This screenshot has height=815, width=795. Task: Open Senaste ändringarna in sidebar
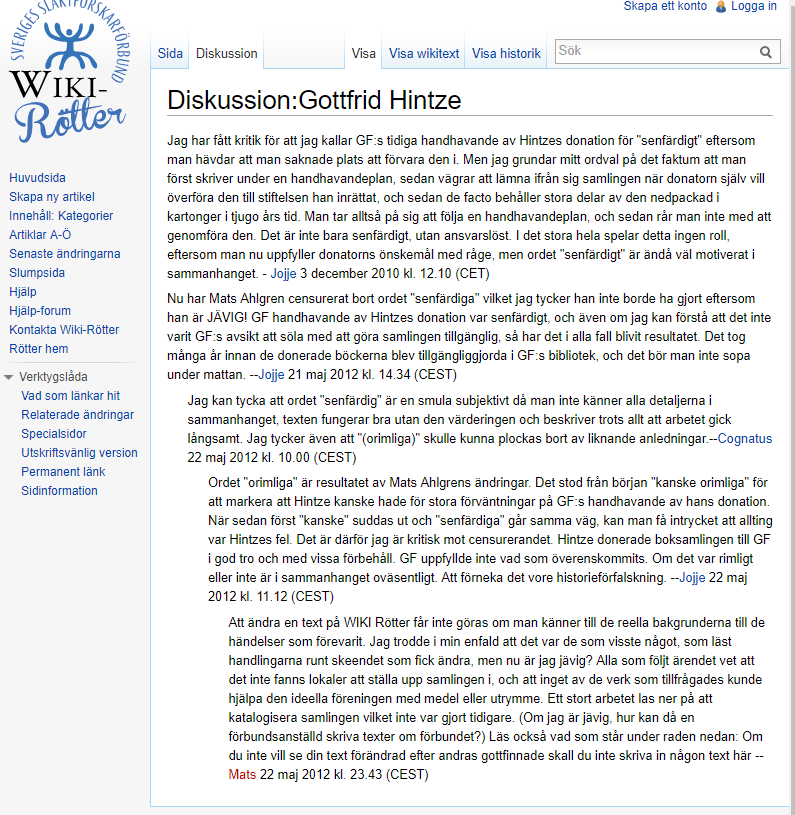tap(65, 254)
